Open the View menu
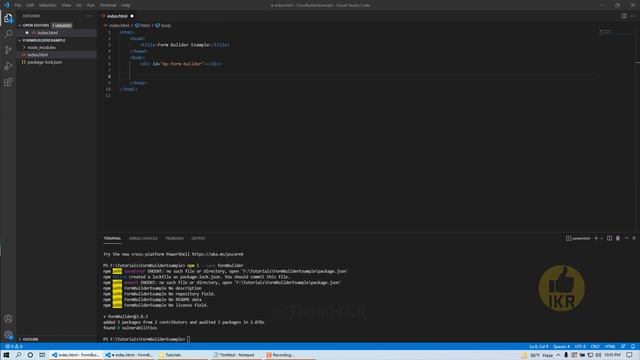Screen dimensions: 640x360 click(x=66, y=5)
